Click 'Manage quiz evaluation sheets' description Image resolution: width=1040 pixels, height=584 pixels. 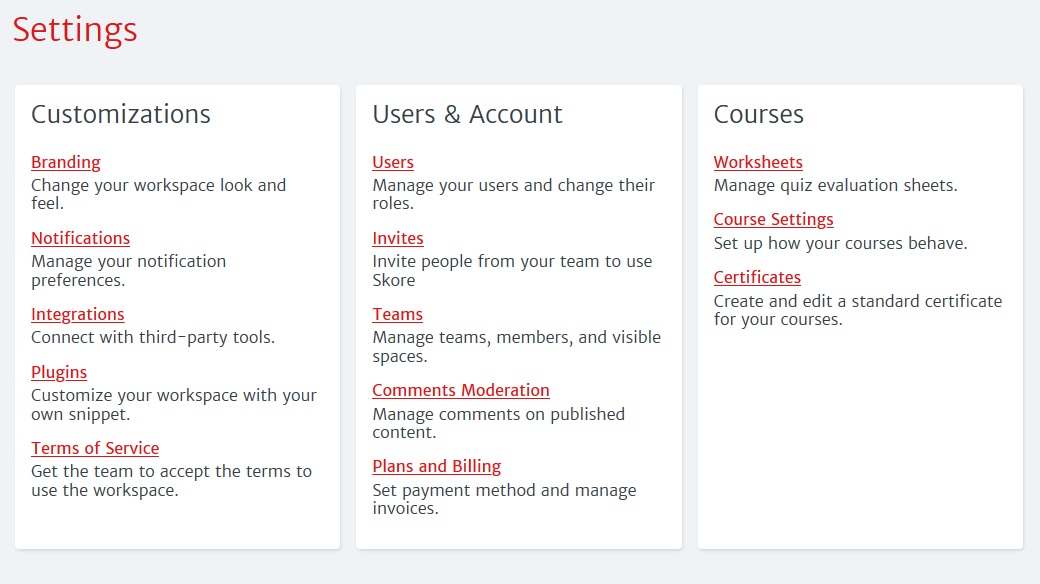(x=836, y=185)
